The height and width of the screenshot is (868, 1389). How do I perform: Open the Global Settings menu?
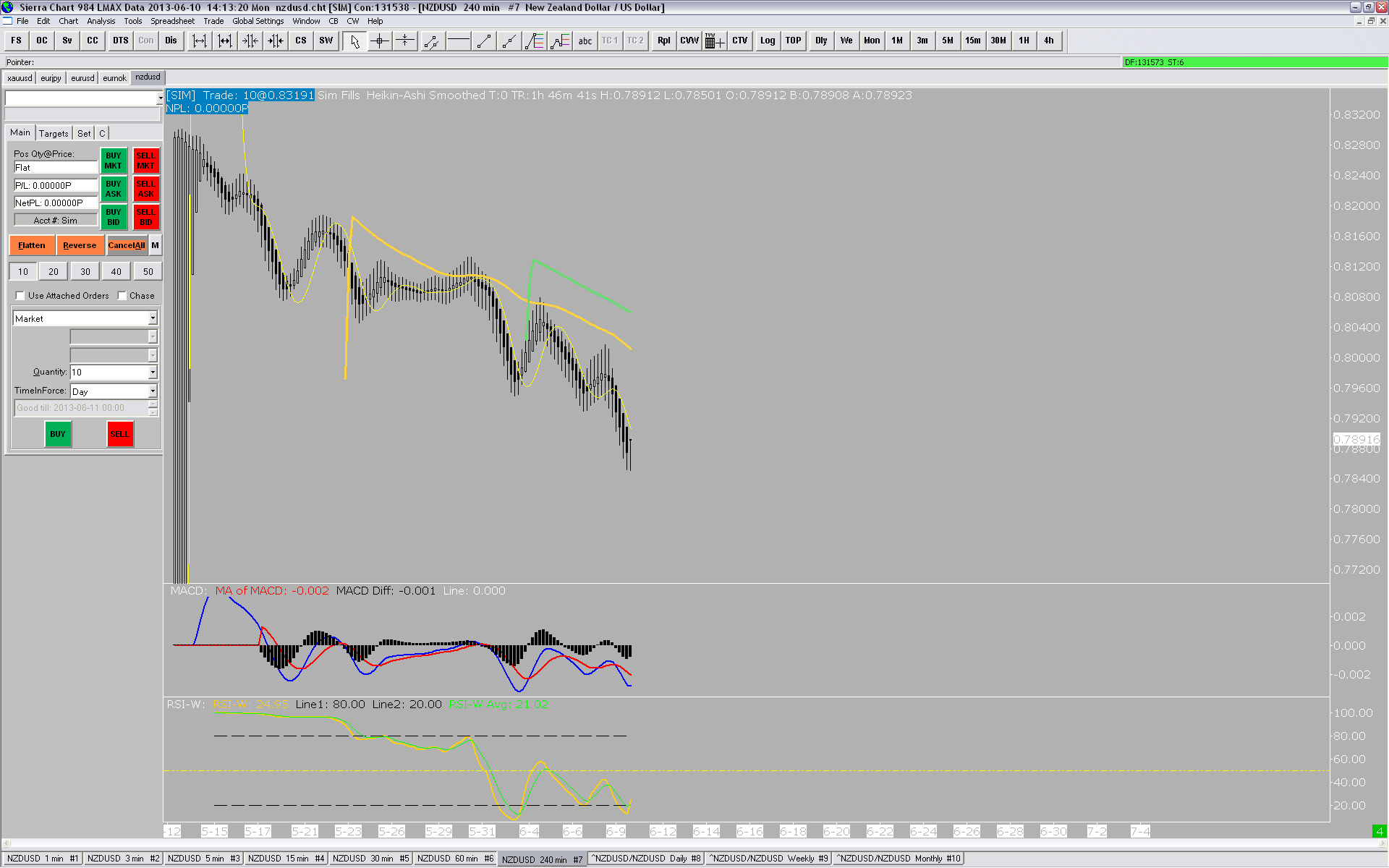coord(258,21)
